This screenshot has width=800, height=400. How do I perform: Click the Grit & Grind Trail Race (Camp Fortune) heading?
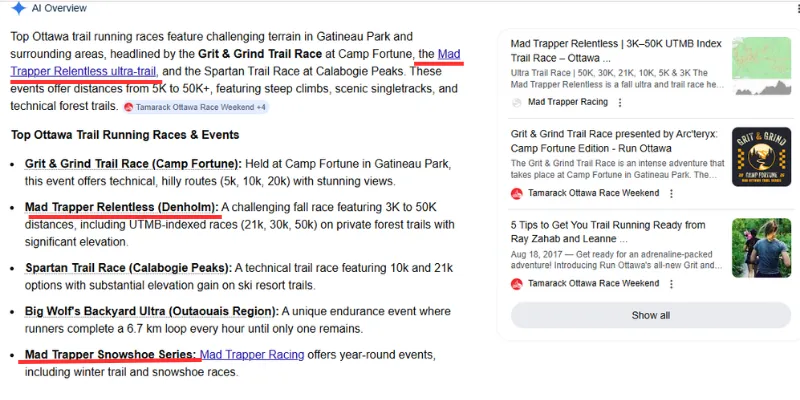[x=133, y=164]
